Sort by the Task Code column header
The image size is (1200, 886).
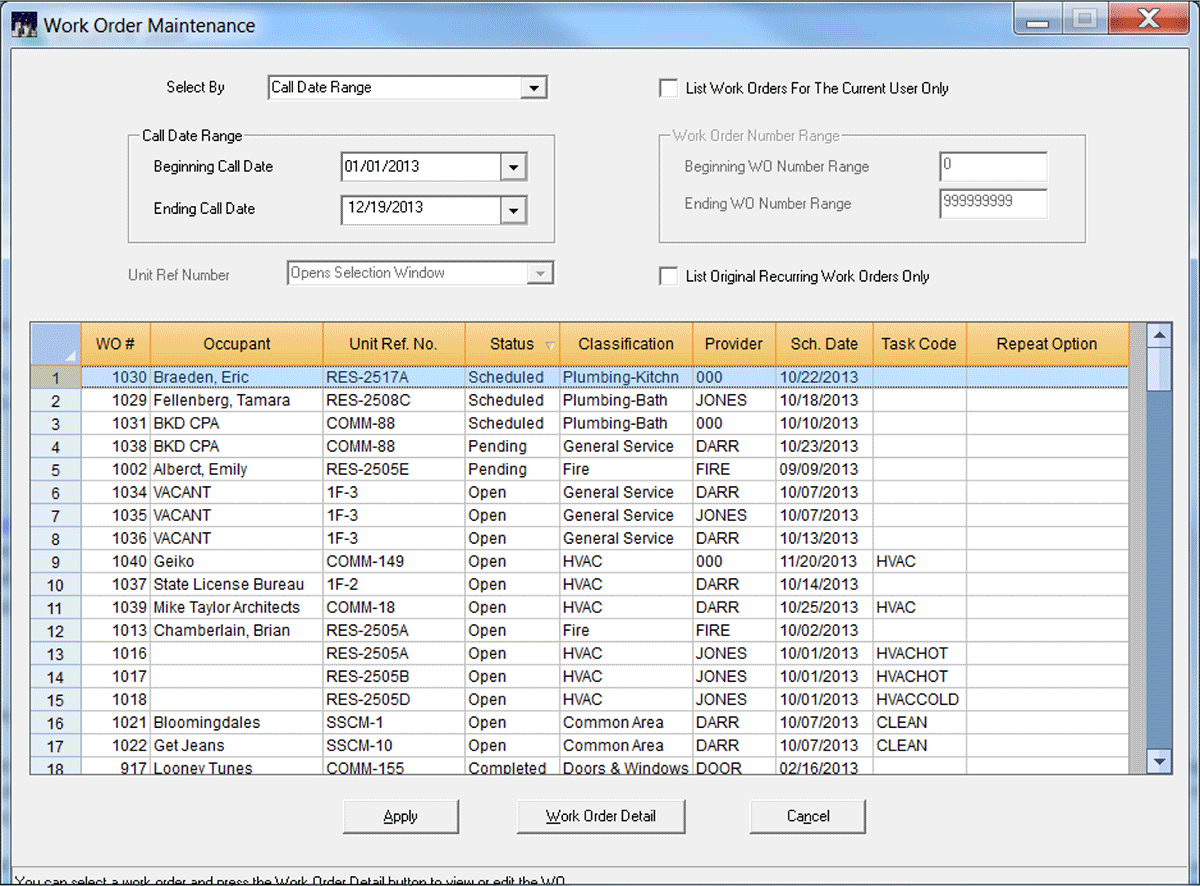click(x=919, y=344)
